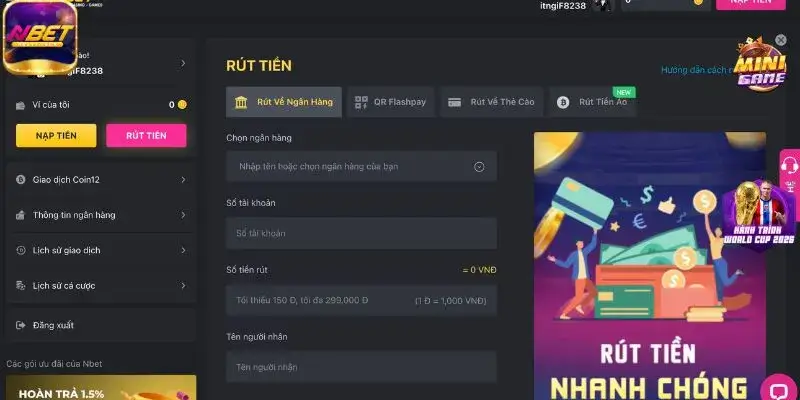Expand the Thông tin ngân hàng chevron
800x400 pixels.
(183, 215)
